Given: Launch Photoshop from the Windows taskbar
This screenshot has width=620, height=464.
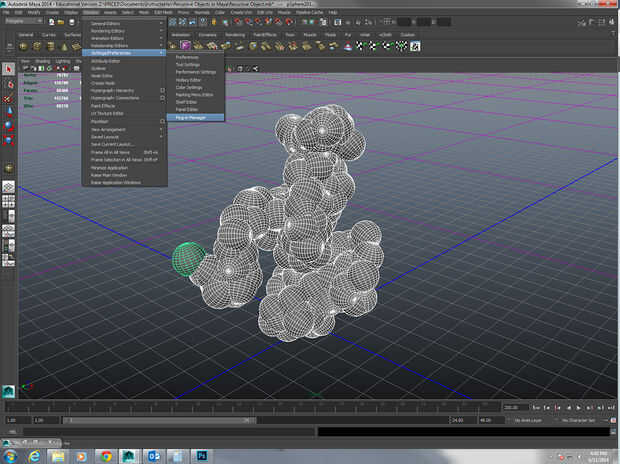Looking at the screenshot, I should [x=200, y=455].
